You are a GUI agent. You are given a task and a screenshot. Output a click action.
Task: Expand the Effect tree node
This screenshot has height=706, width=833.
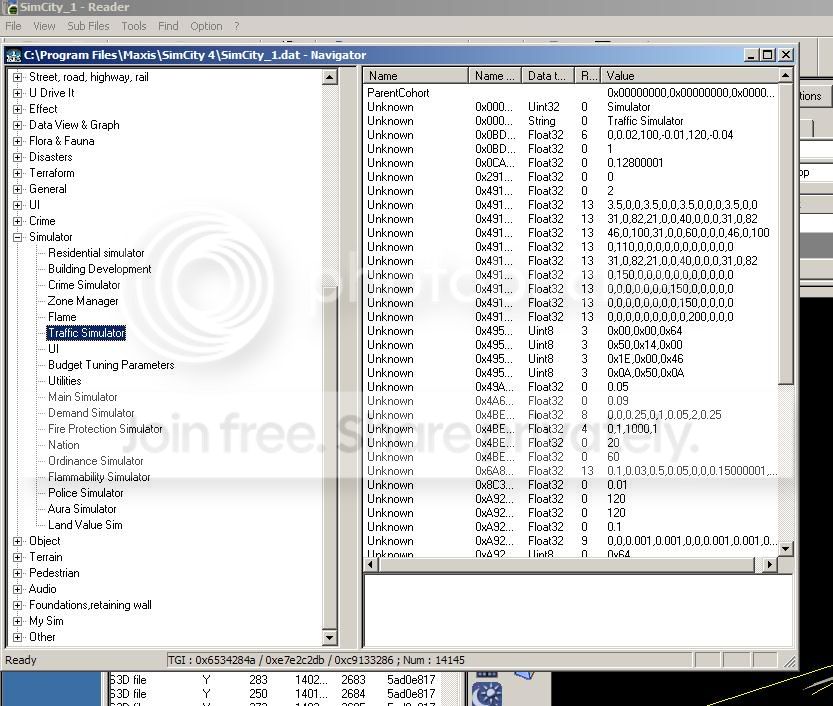18,109
